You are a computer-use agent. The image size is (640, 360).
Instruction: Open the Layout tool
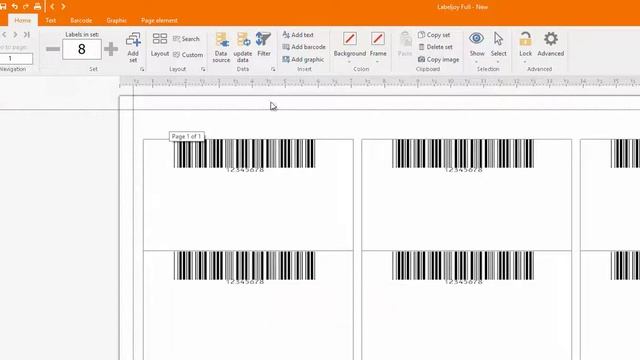click(x=160, y=44)
